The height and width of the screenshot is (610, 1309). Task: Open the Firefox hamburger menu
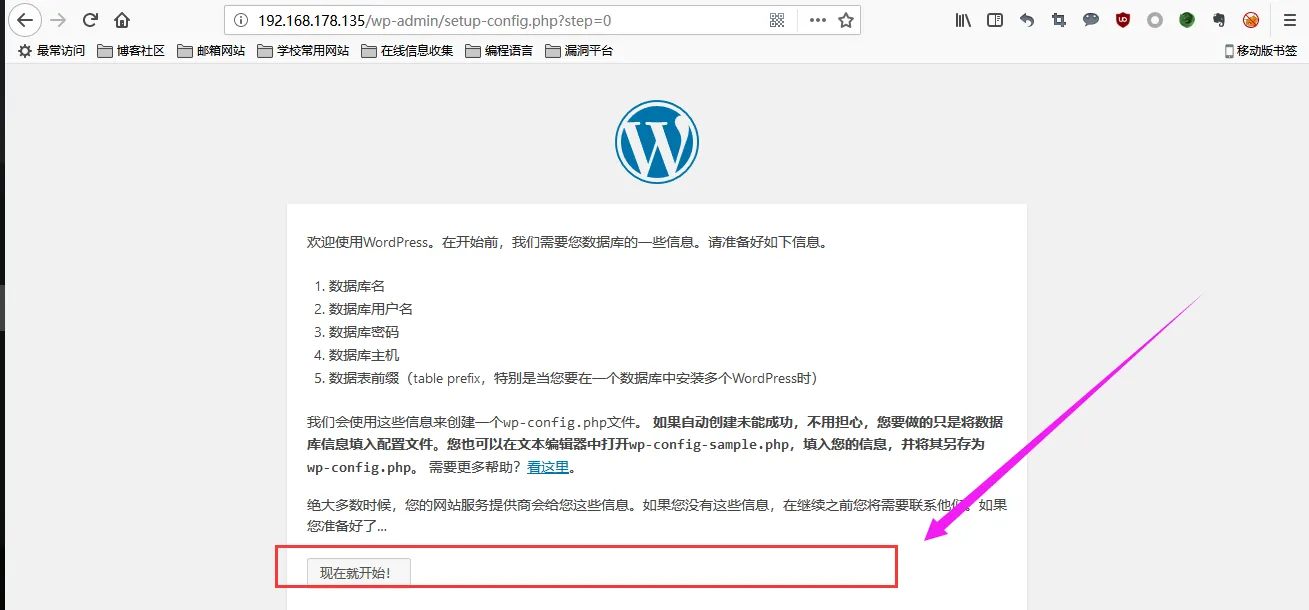(1289, 20)
